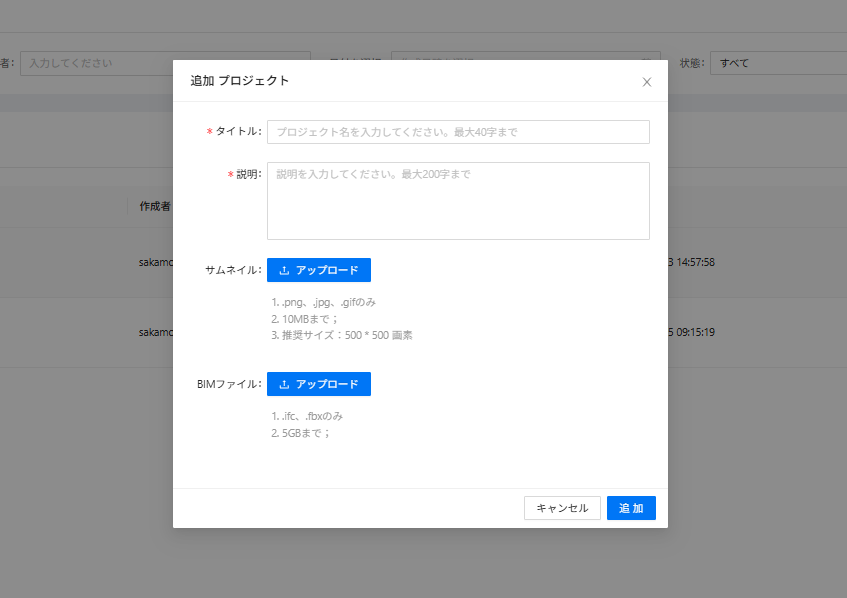847x598 pixels.
Task: Select the 作成者 column header
Action: pos(154,206)
